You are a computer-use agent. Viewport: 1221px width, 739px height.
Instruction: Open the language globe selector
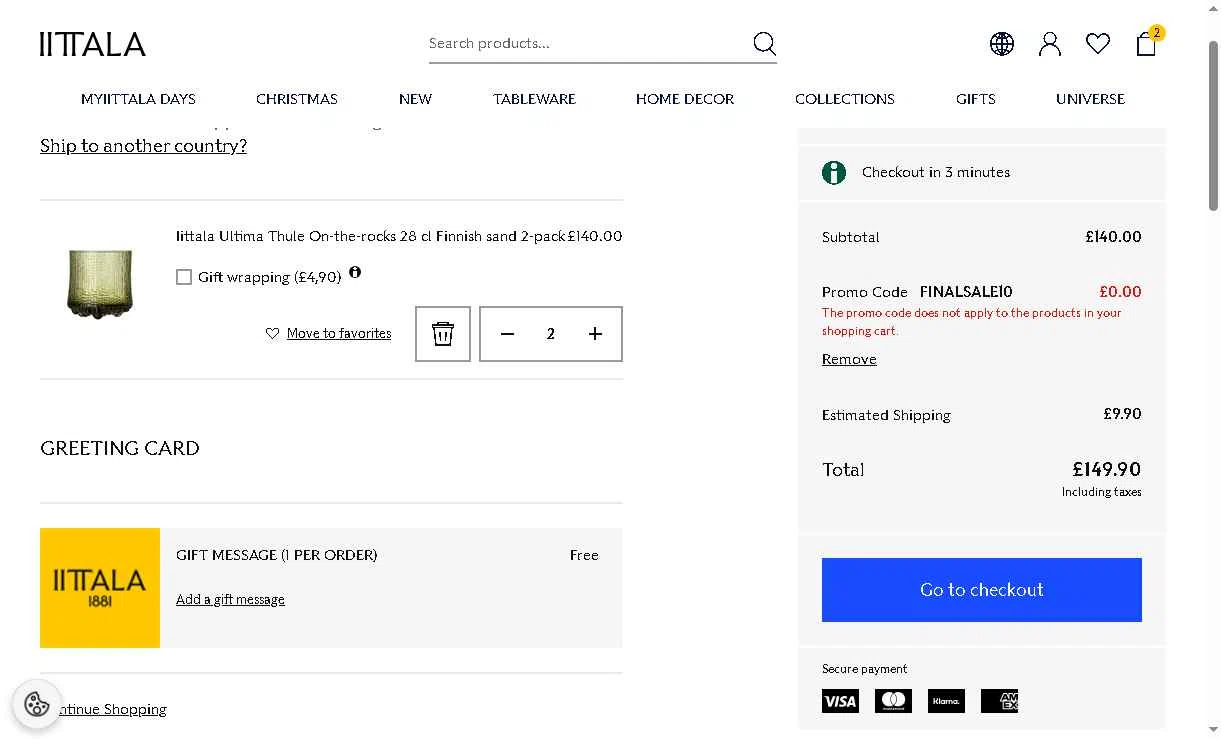pos(1001,44)
